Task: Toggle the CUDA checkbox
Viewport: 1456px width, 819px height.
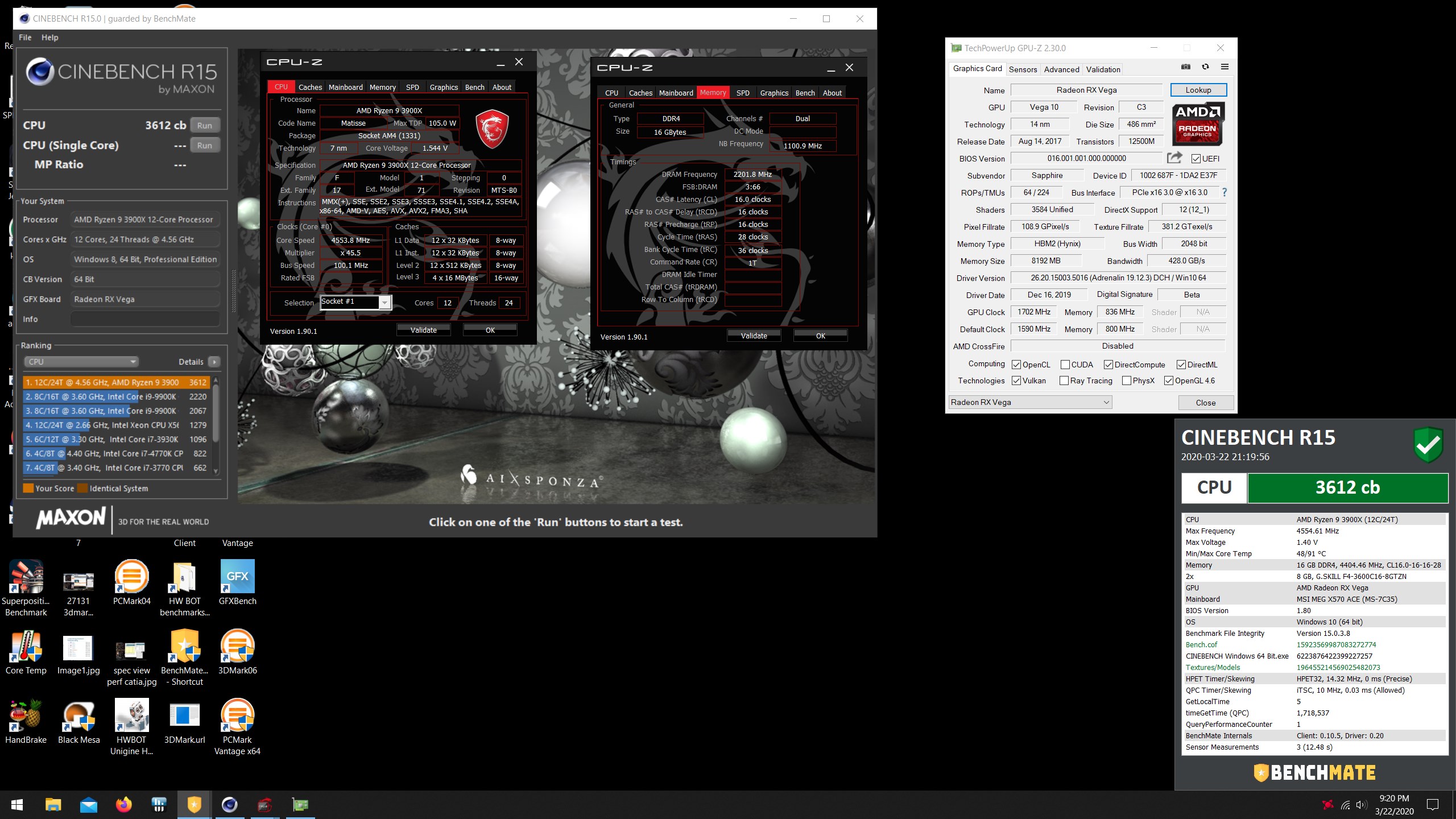Action: coord(1065,365)
